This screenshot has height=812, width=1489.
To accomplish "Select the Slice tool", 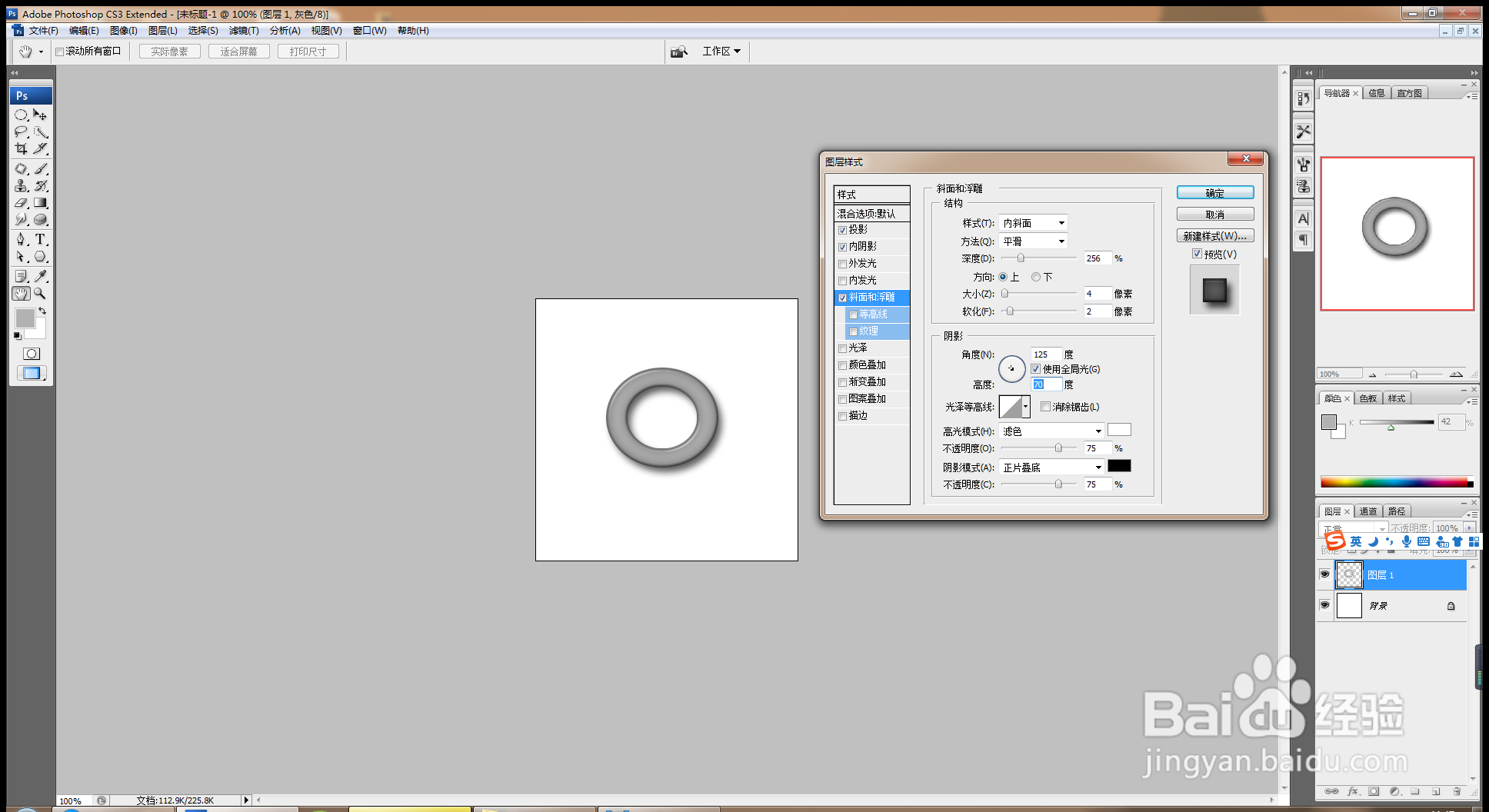I will (41, 148).
